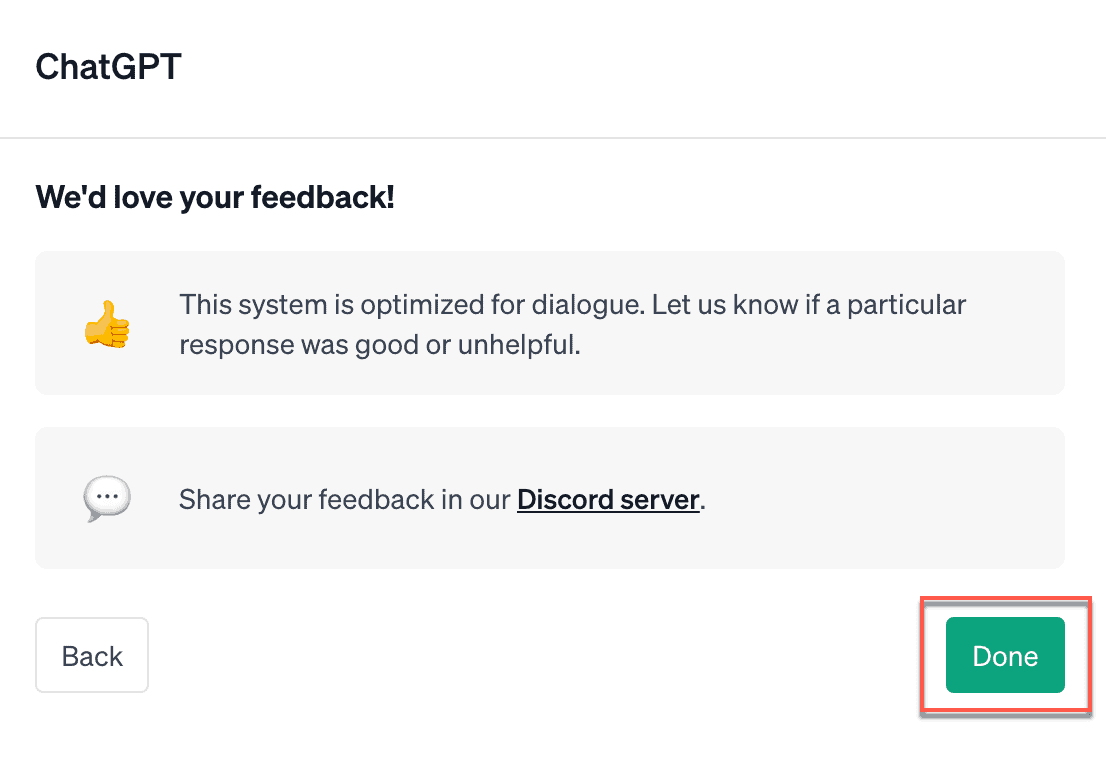Return to previous step using Back
The width and height of the screenshot is (1106, 762).
pyautogui.click(x=92, y=655)
